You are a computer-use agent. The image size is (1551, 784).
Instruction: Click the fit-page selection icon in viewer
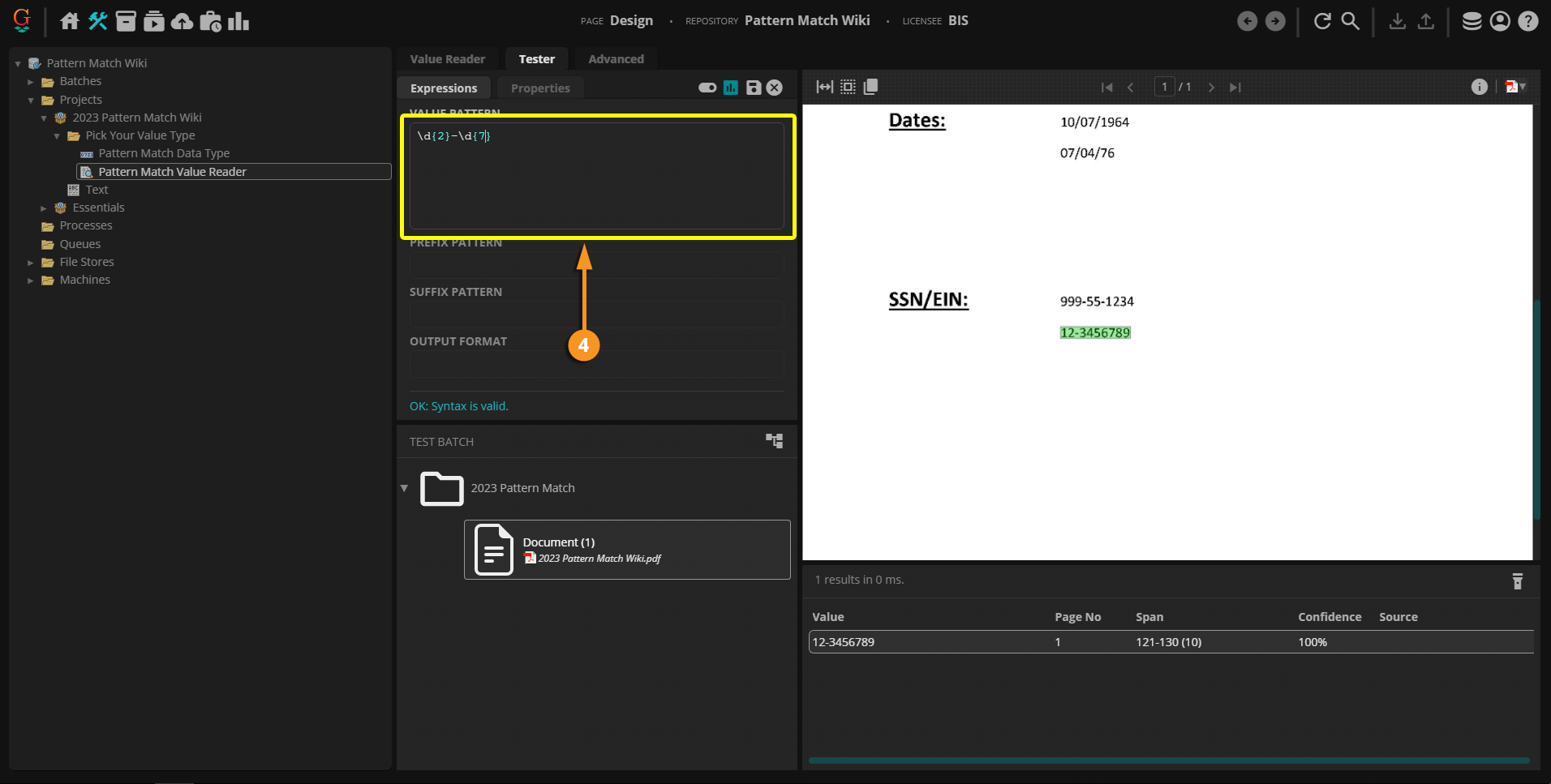coord(848,87)
